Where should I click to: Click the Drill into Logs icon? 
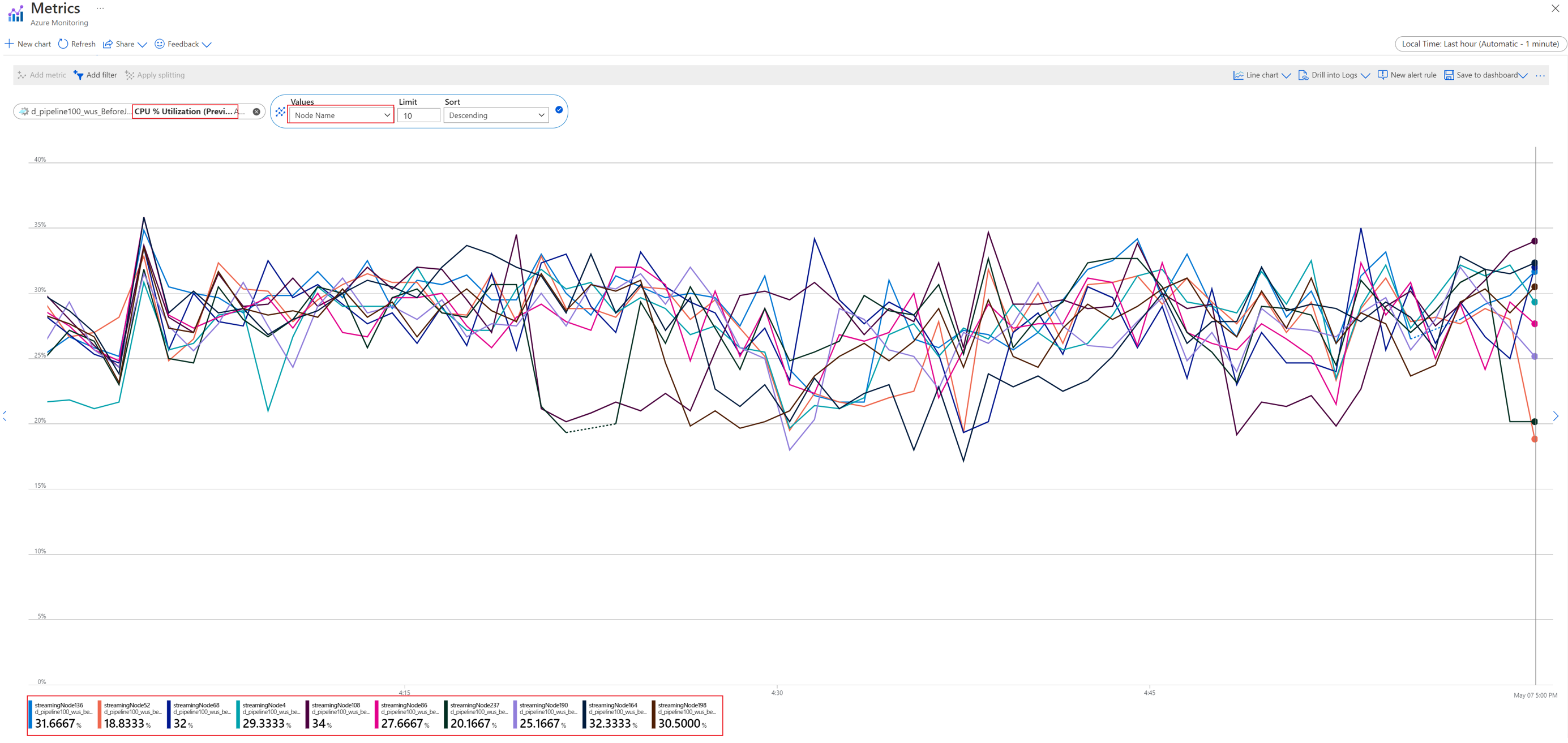[x=1303, y=75]
